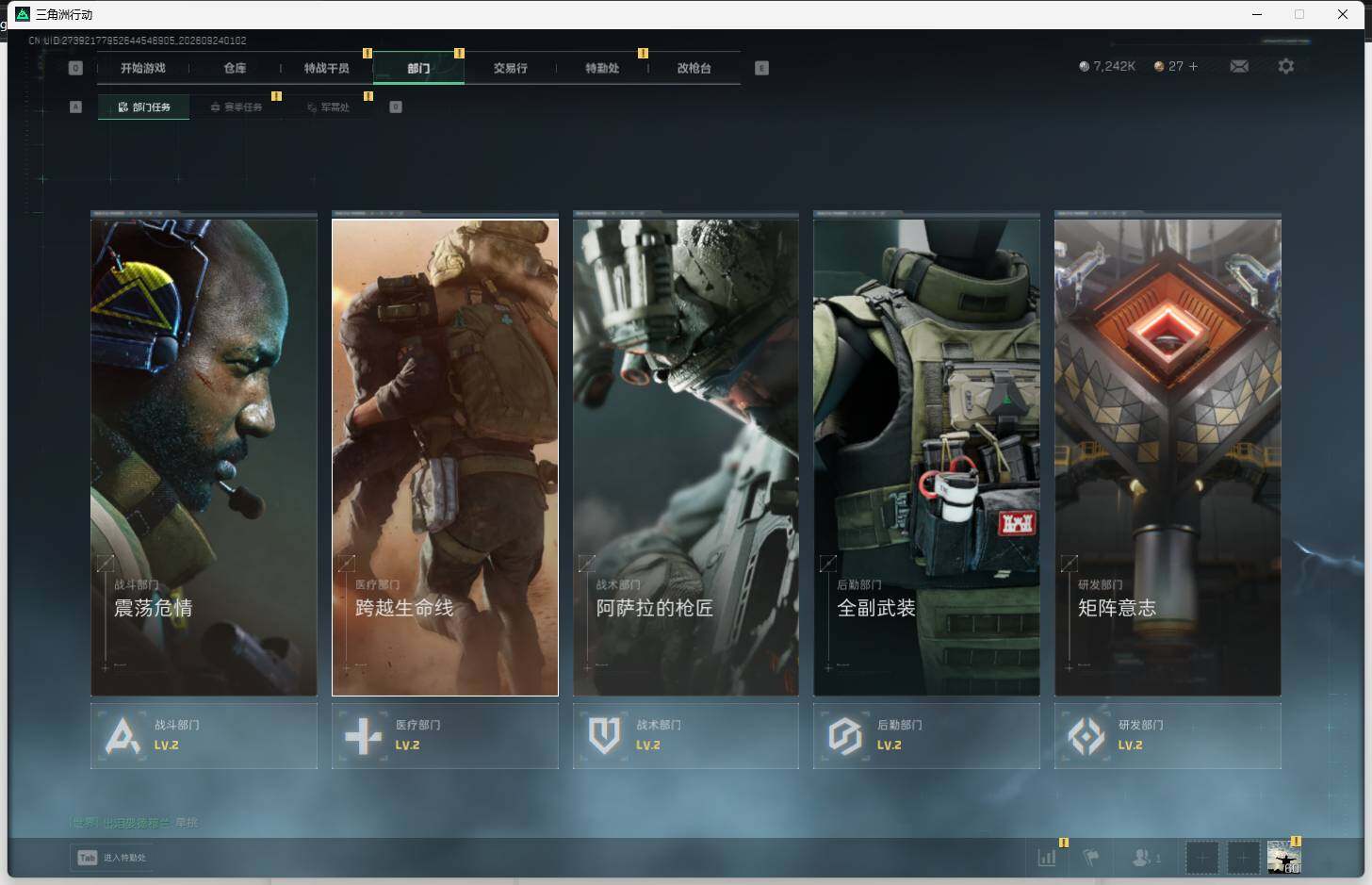Click the 研发部门 LV.2 level panel
The width and height of the screenshot is (1372, 885).
(x=1168, y=735)
